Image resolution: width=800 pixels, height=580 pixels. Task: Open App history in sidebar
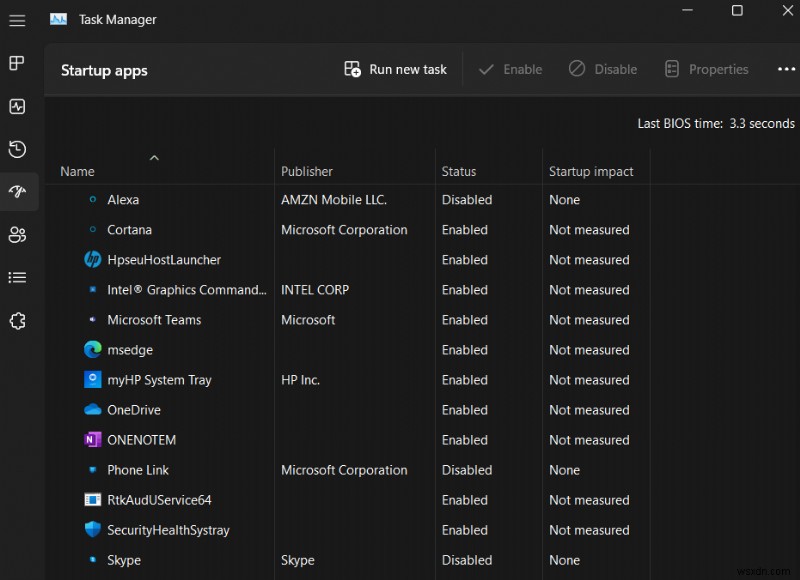pyautogui.click(x=17, y=149)
